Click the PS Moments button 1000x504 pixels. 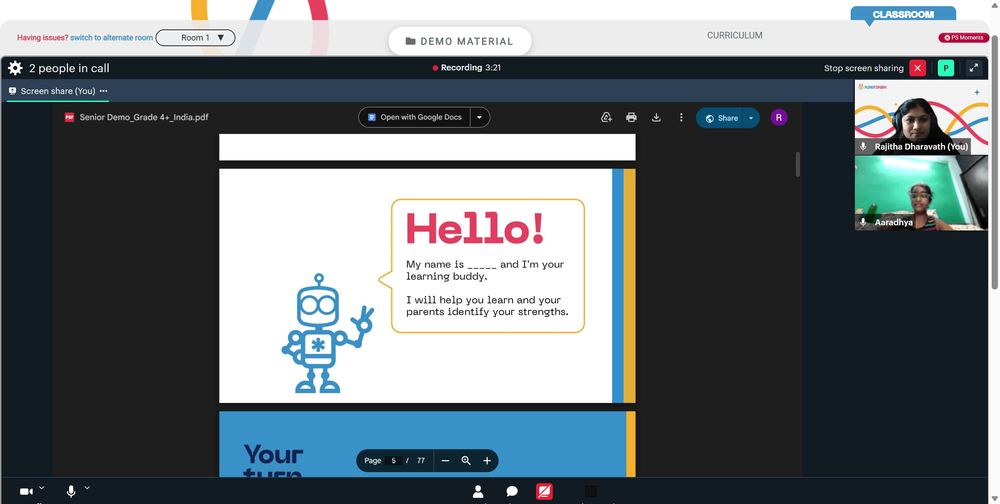pyautogui.click(x=964, y=38)
